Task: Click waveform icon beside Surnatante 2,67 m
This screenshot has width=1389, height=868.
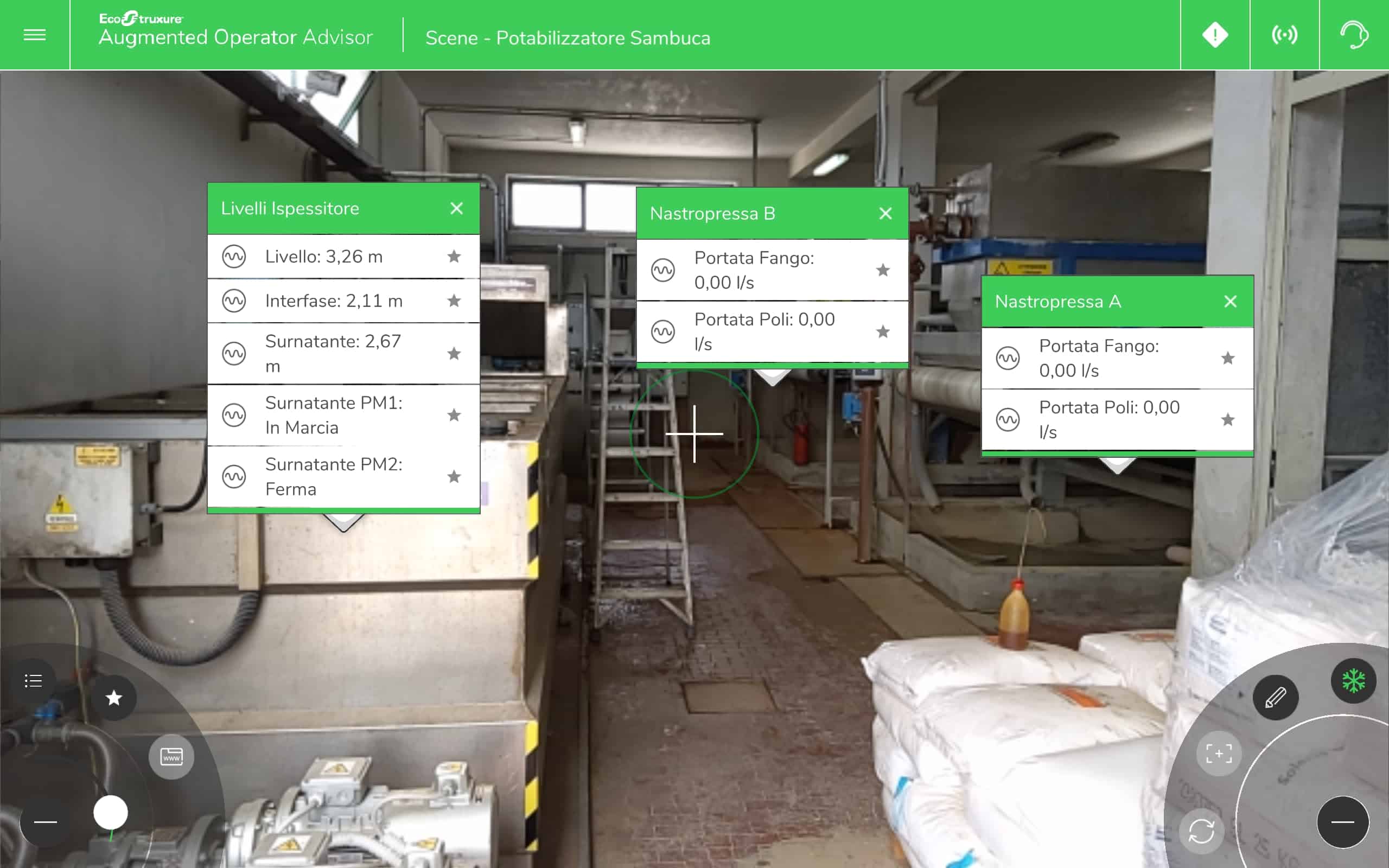Action: click(x=234, y=353)
